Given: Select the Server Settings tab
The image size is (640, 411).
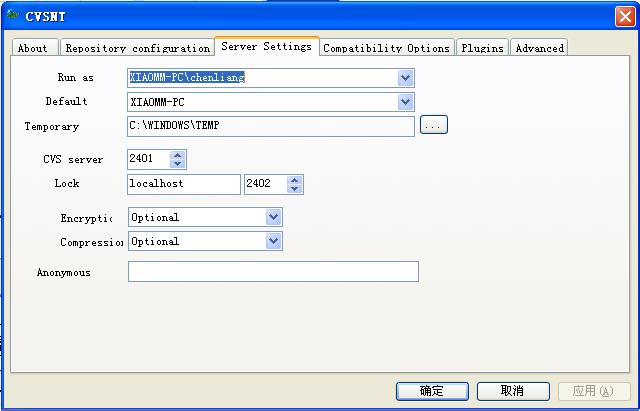Looking at the screenshot, I should [x=267, y=46].
